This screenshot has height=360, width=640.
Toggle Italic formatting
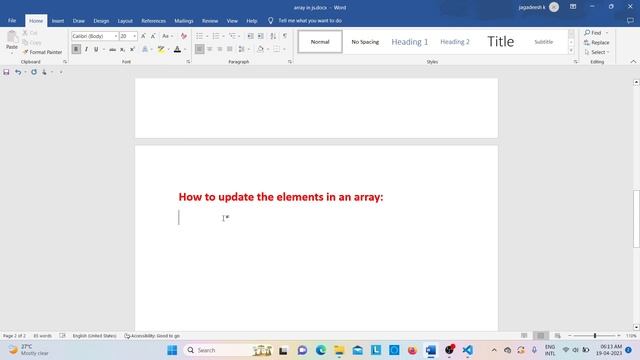point(86,49)
